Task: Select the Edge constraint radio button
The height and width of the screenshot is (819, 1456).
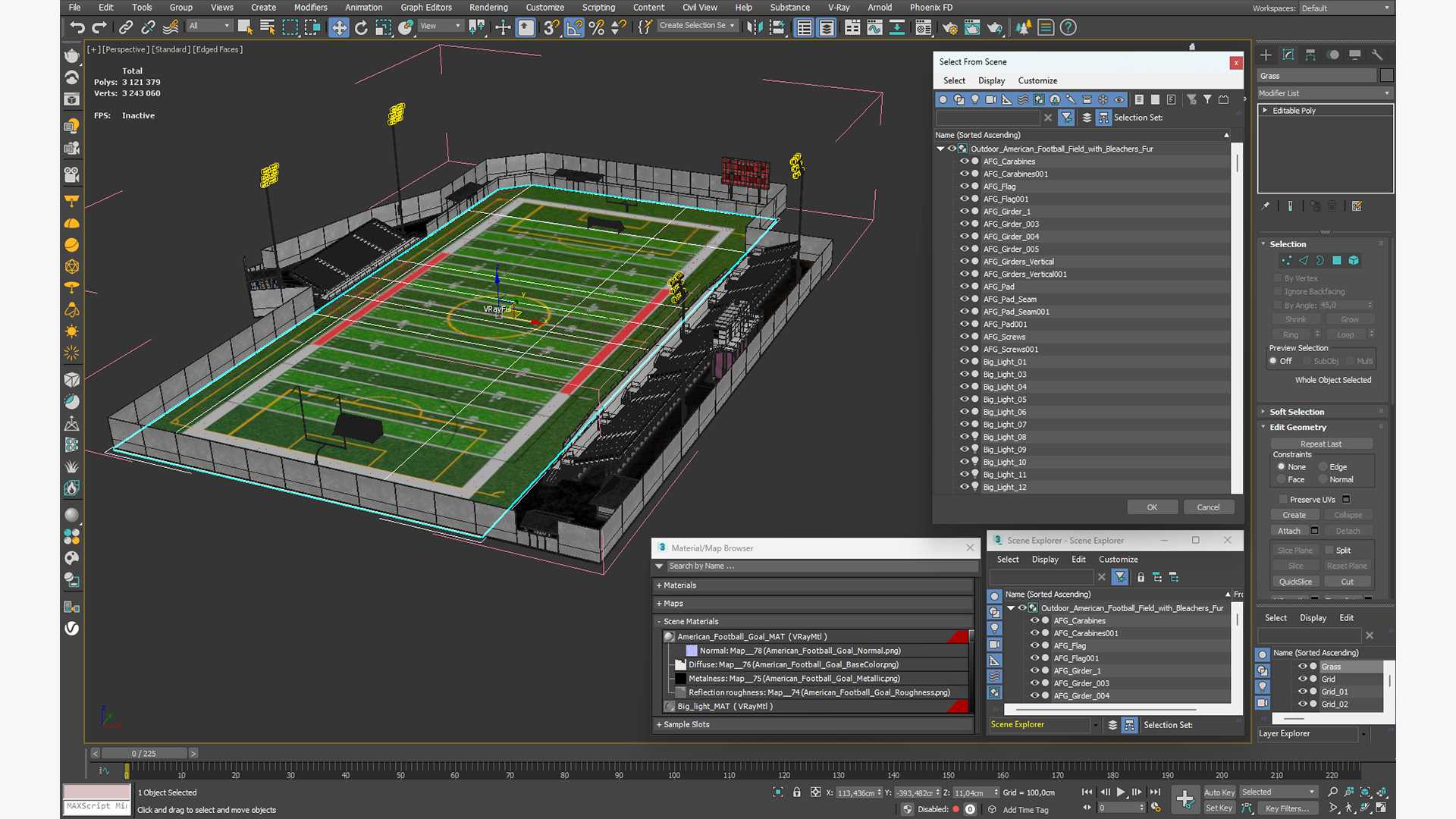Action: pyautogui.click(x=1323, y=467)
